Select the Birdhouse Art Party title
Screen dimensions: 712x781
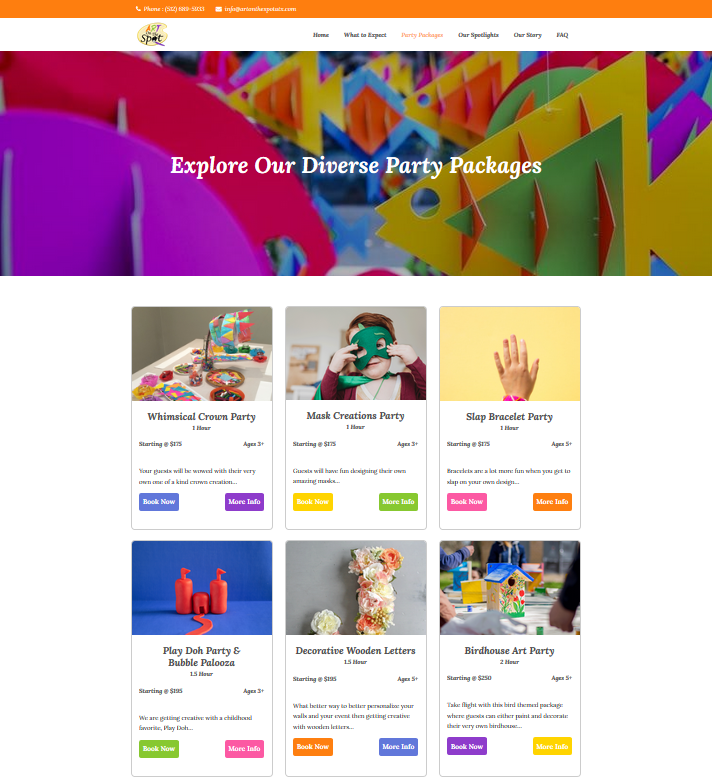pos(509,651)
